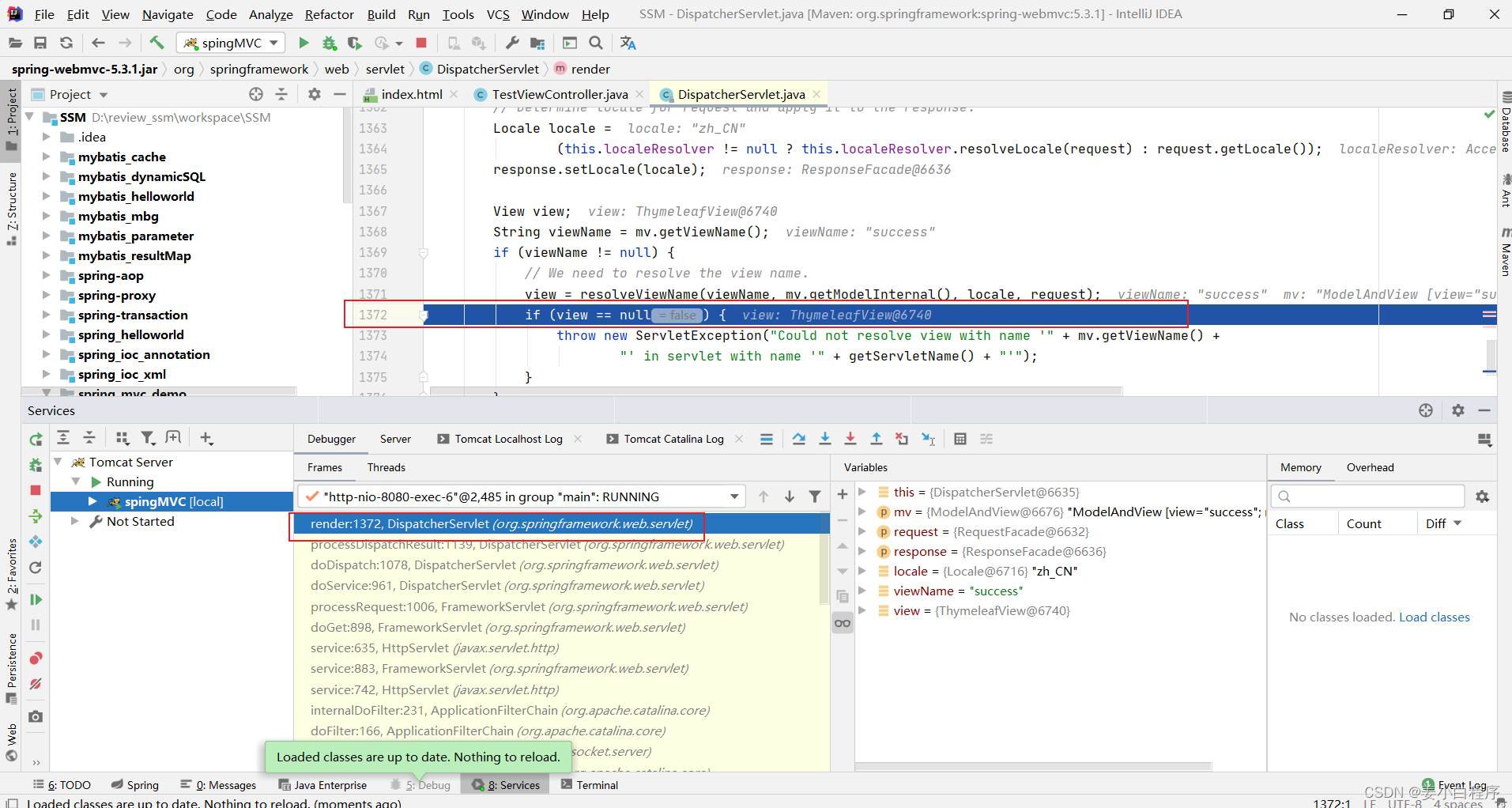1512x808 pixels.
Task: Open the spingMVC run configuration dropdown
Action: click(x=231, y=43)
